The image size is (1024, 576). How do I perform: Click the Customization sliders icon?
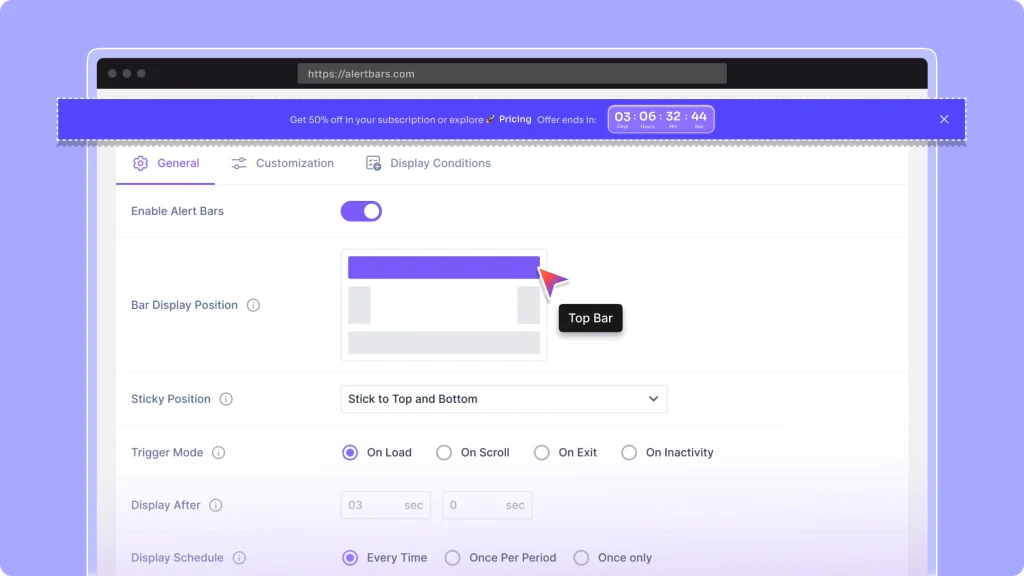click(239, 163)
